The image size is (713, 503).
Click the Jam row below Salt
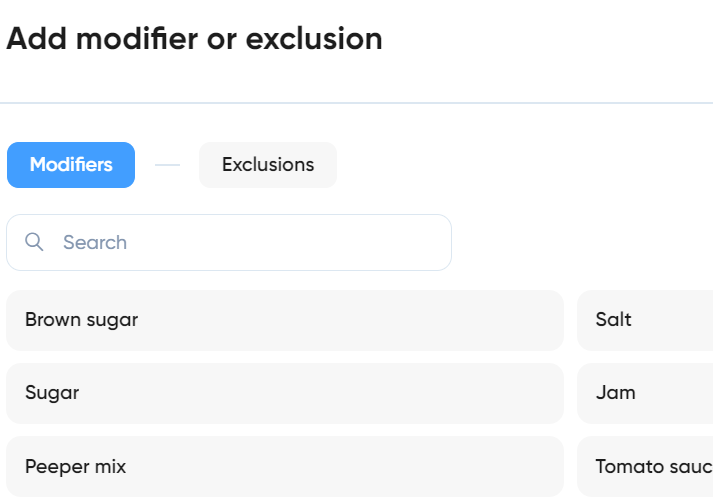coord(645,393)
